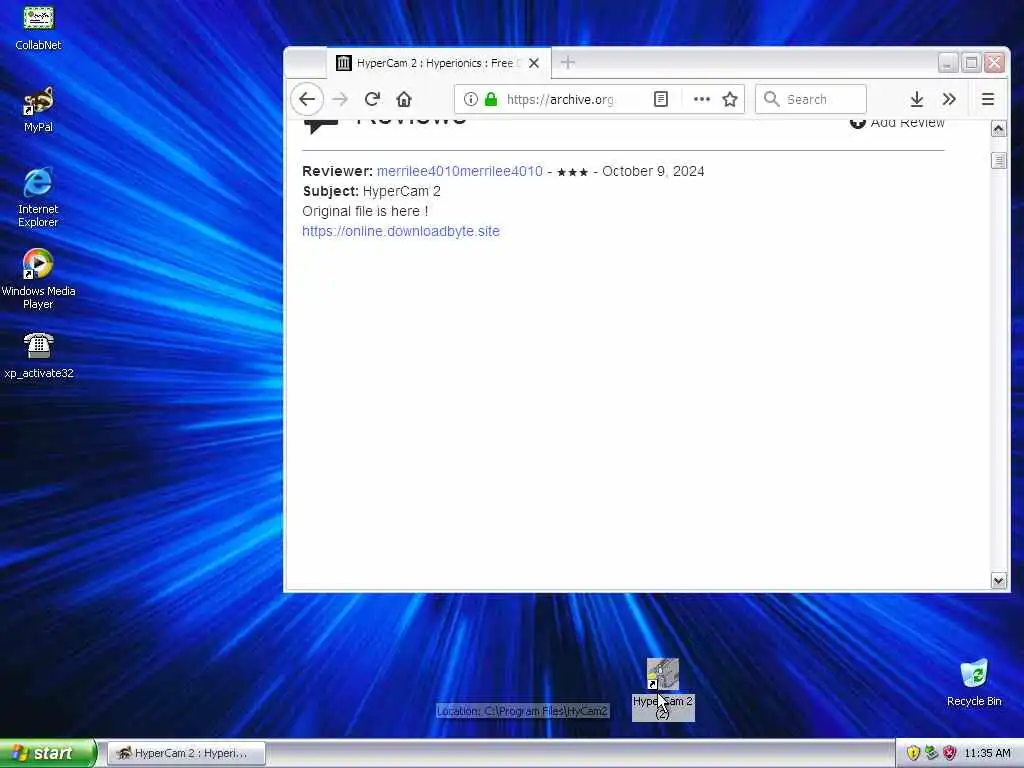Bookmark this page with star icon
1024x768 pixels.
pos(729,99)
